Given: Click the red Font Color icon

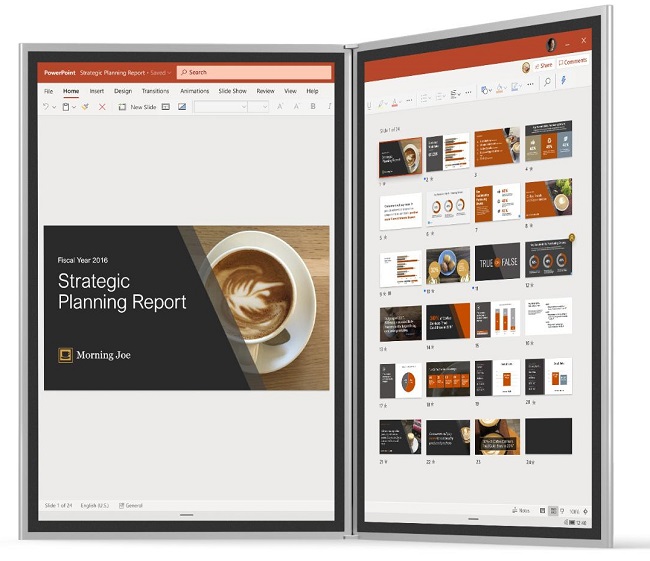Looking at the screenshot, I should [x=394, y=102].
